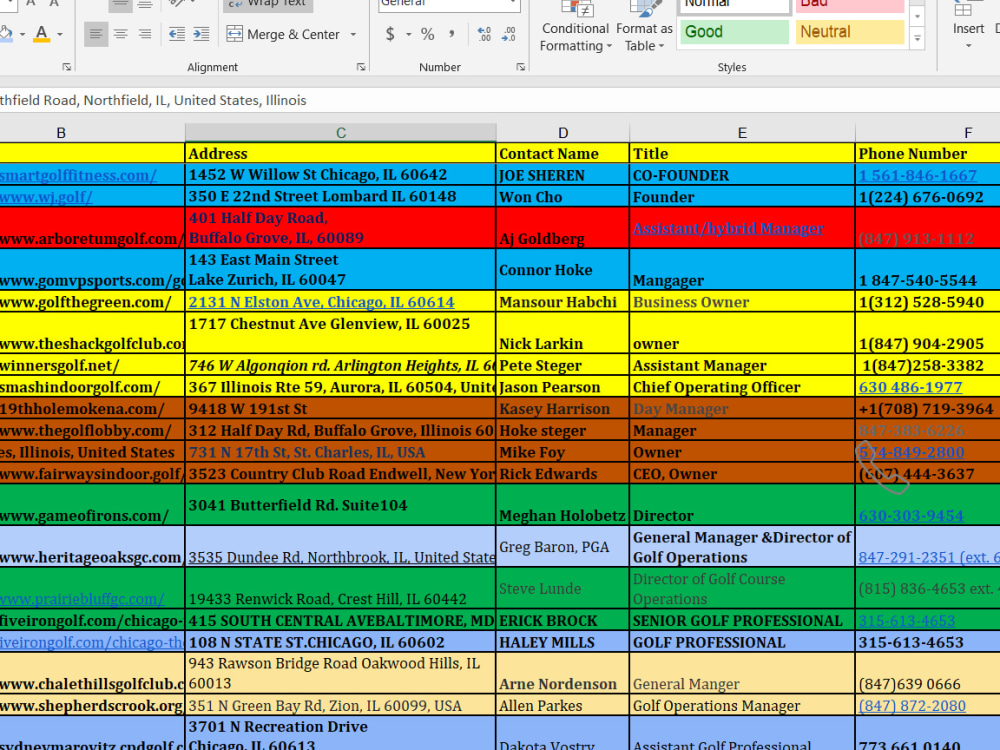Click the Decrease Decimal icon

coord(509,34)
